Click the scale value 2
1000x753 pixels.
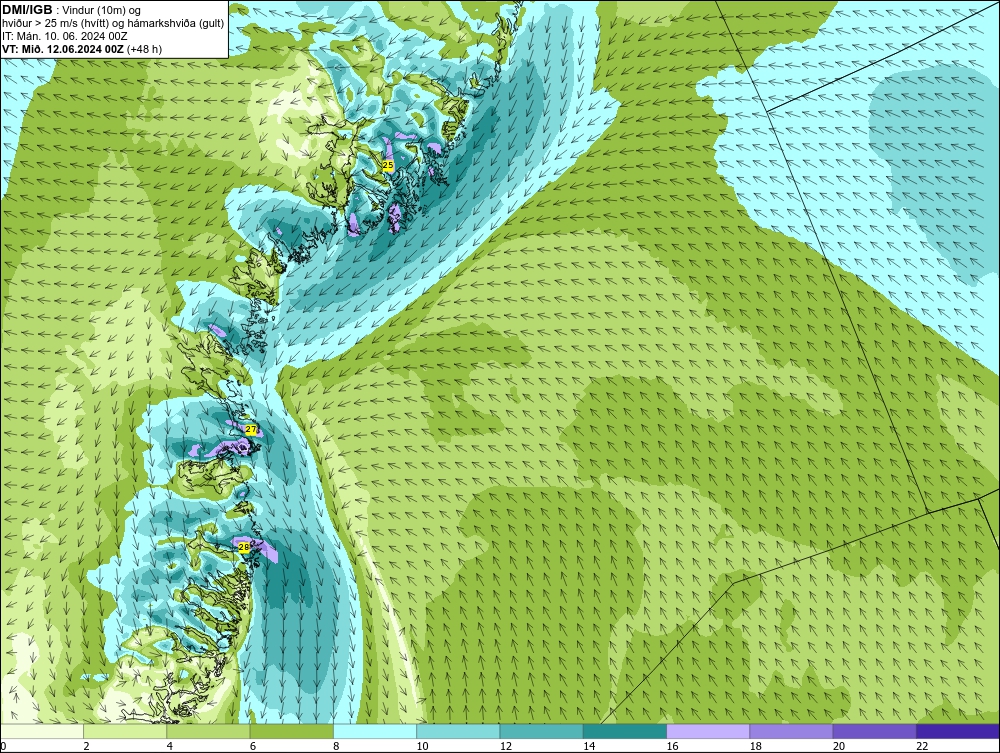tap(86, 747)
